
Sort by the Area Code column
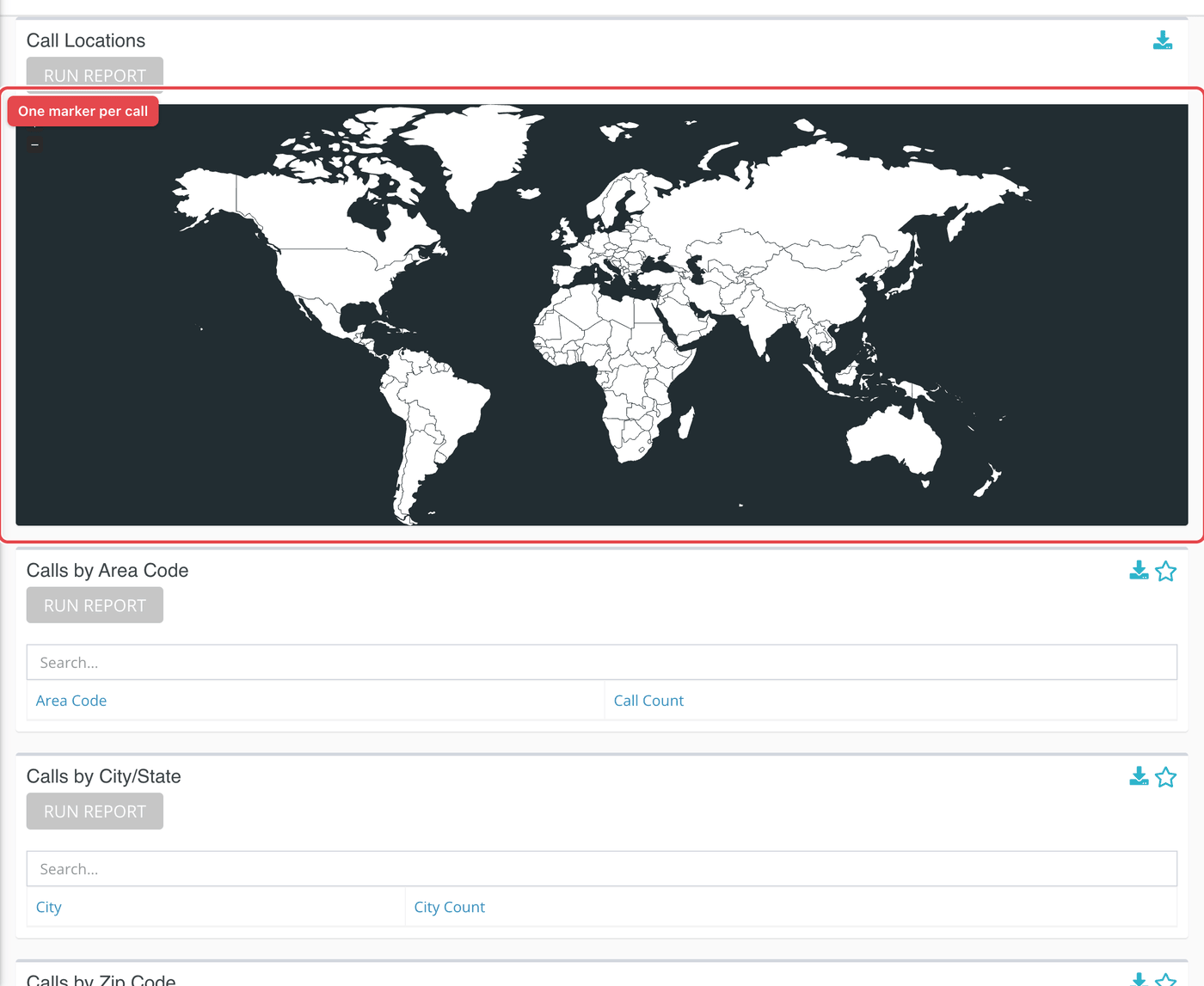71,701
